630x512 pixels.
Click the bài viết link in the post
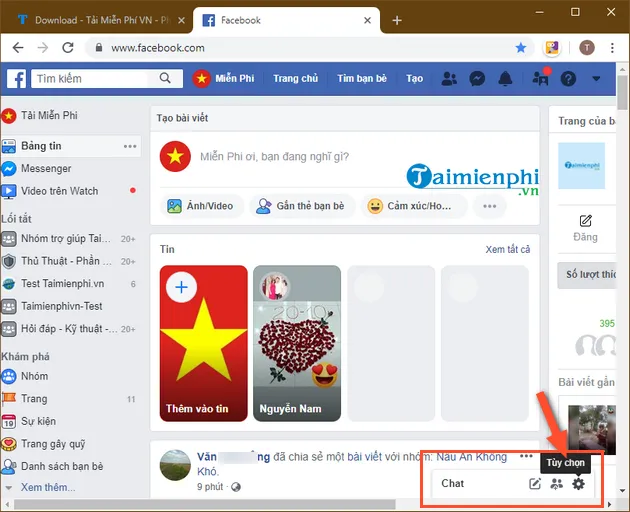click(x=364, y=457)
